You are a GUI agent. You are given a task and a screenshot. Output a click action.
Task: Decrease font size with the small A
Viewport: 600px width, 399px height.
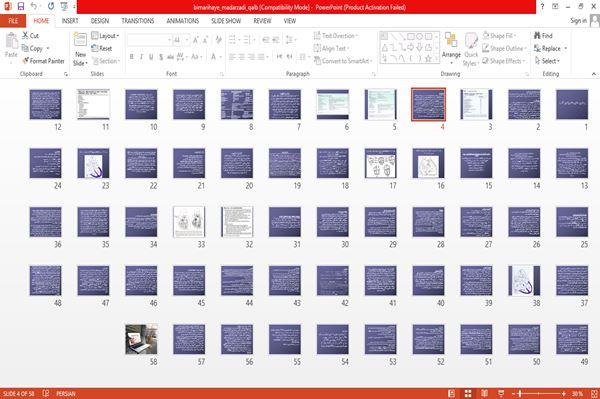tap(205, 40)
